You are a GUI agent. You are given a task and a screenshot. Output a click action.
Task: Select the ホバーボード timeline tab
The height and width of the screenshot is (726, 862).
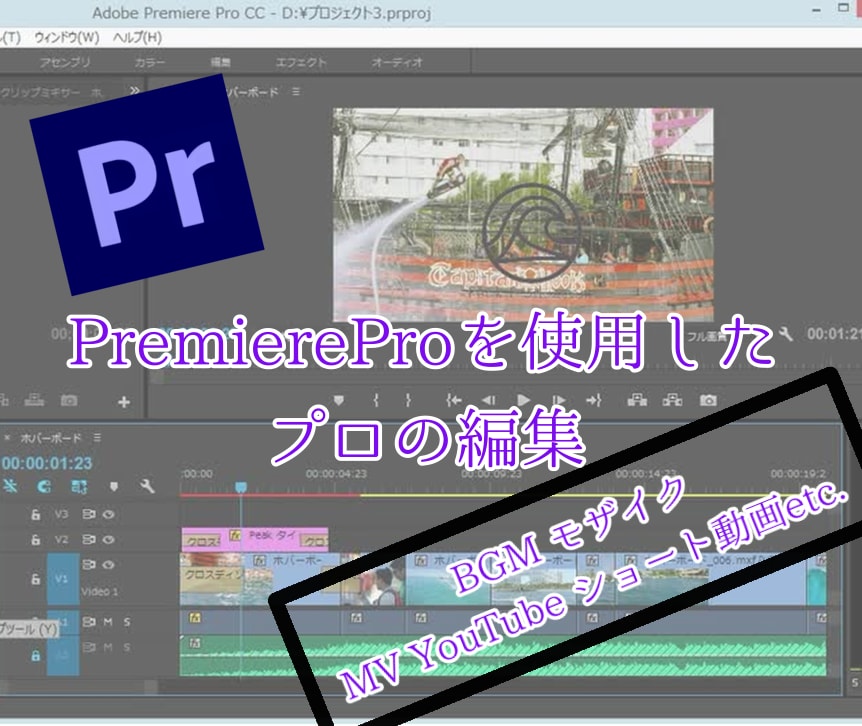point(51,438)
